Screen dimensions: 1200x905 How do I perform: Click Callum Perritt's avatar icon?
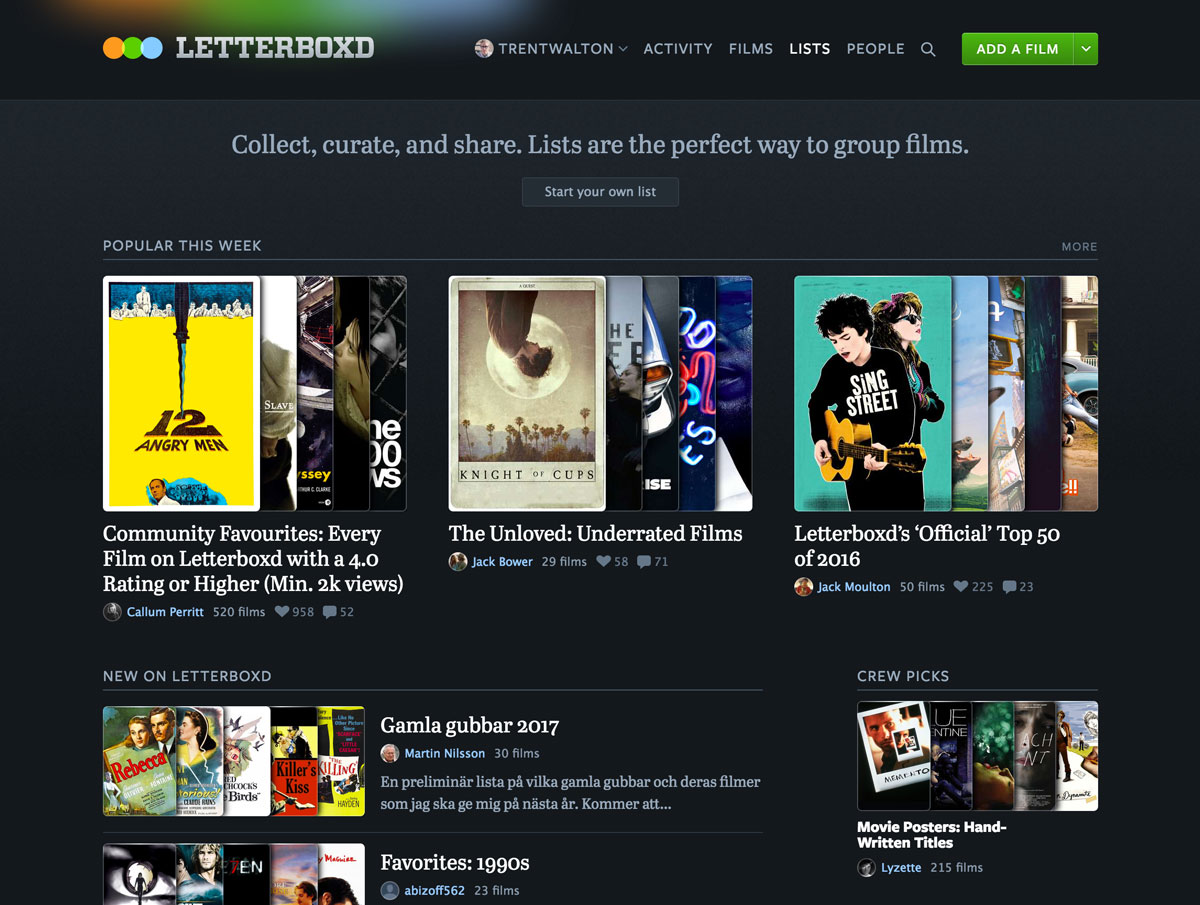[112, 612]
